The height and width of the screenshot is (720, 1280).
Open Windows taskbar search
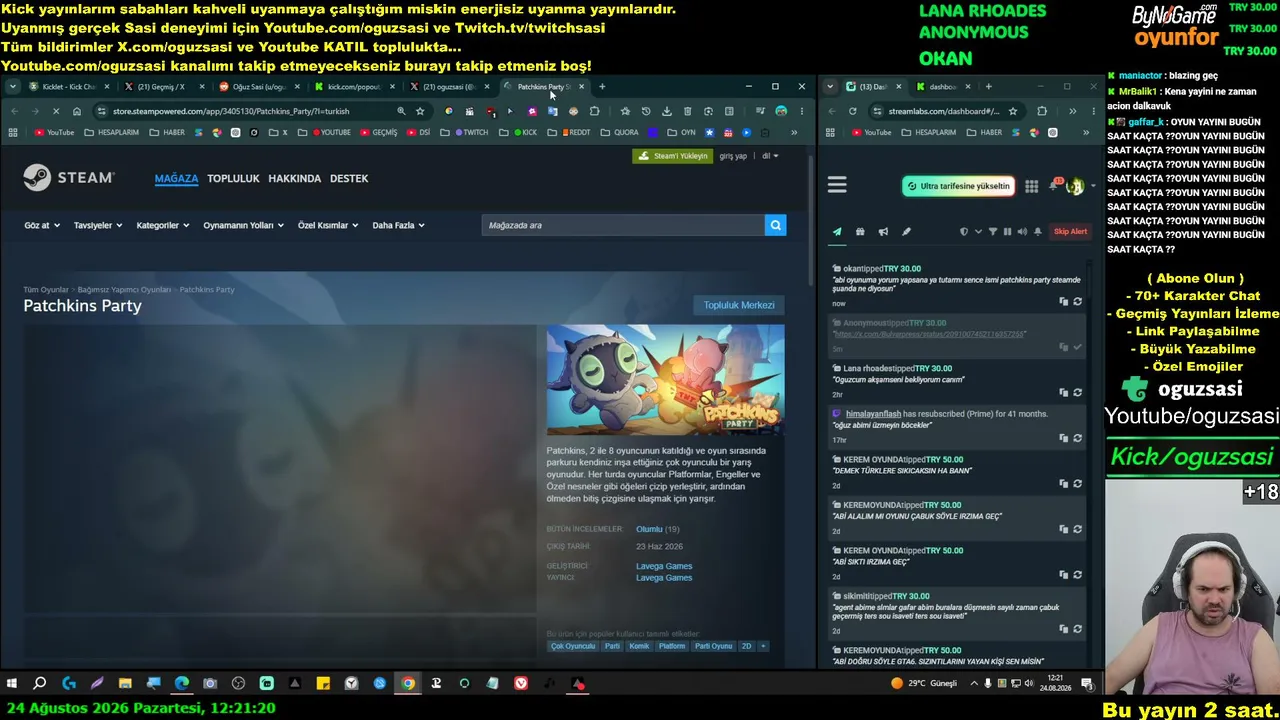(x=40, y=684)
